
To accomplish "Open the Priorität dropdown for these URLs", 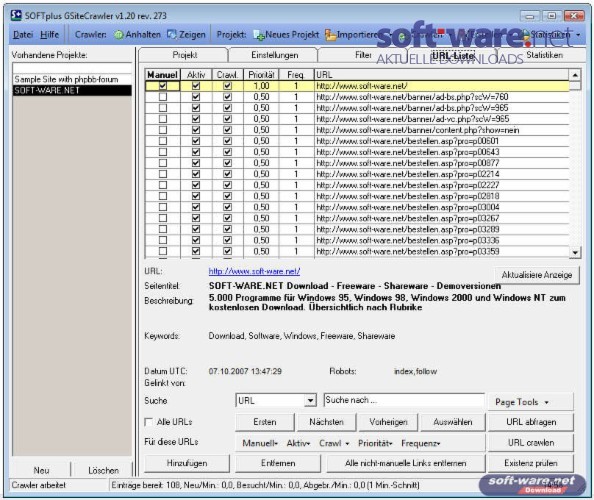I will tap(375, 443).
